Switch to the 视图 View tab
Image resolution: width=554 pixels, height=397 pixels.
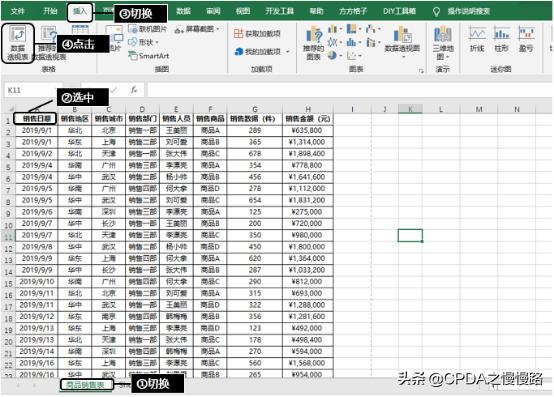(x=243, y=11)
